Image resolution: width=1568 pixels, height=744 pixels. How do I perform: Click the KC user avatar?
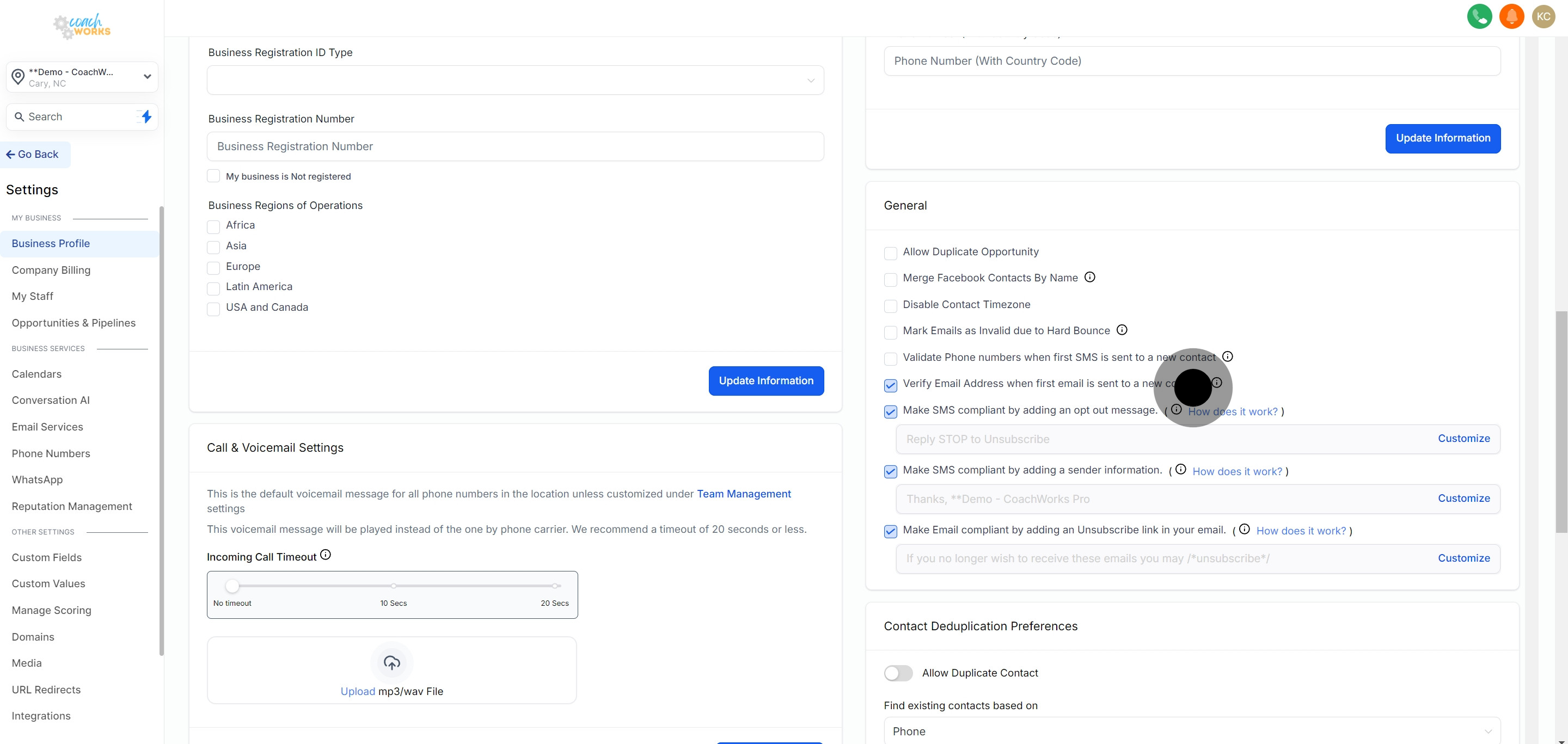coord(1543,16)
